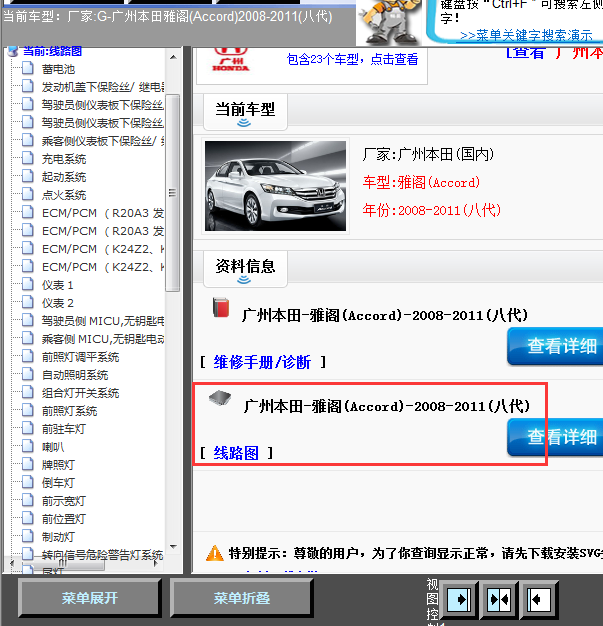This screenshot has height=626, width=603.
Task: Click the page icon beside 充电系统
Action: coord(28,158)
